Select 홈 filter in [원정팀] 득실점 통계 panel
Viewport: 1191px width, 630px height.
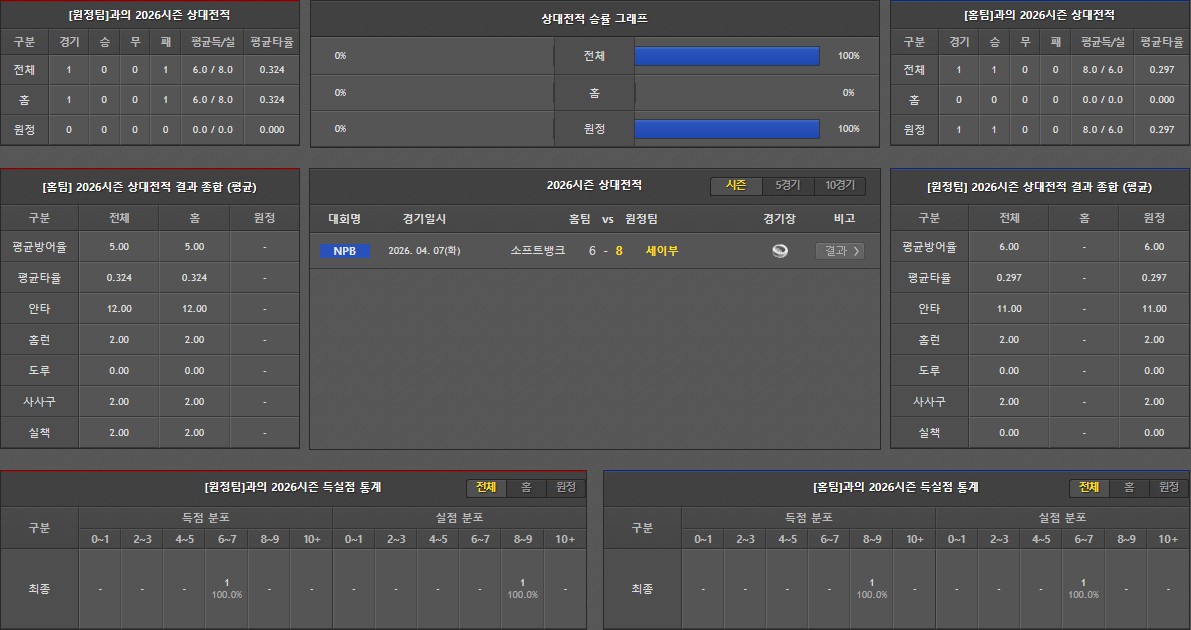tap(525, 487)
